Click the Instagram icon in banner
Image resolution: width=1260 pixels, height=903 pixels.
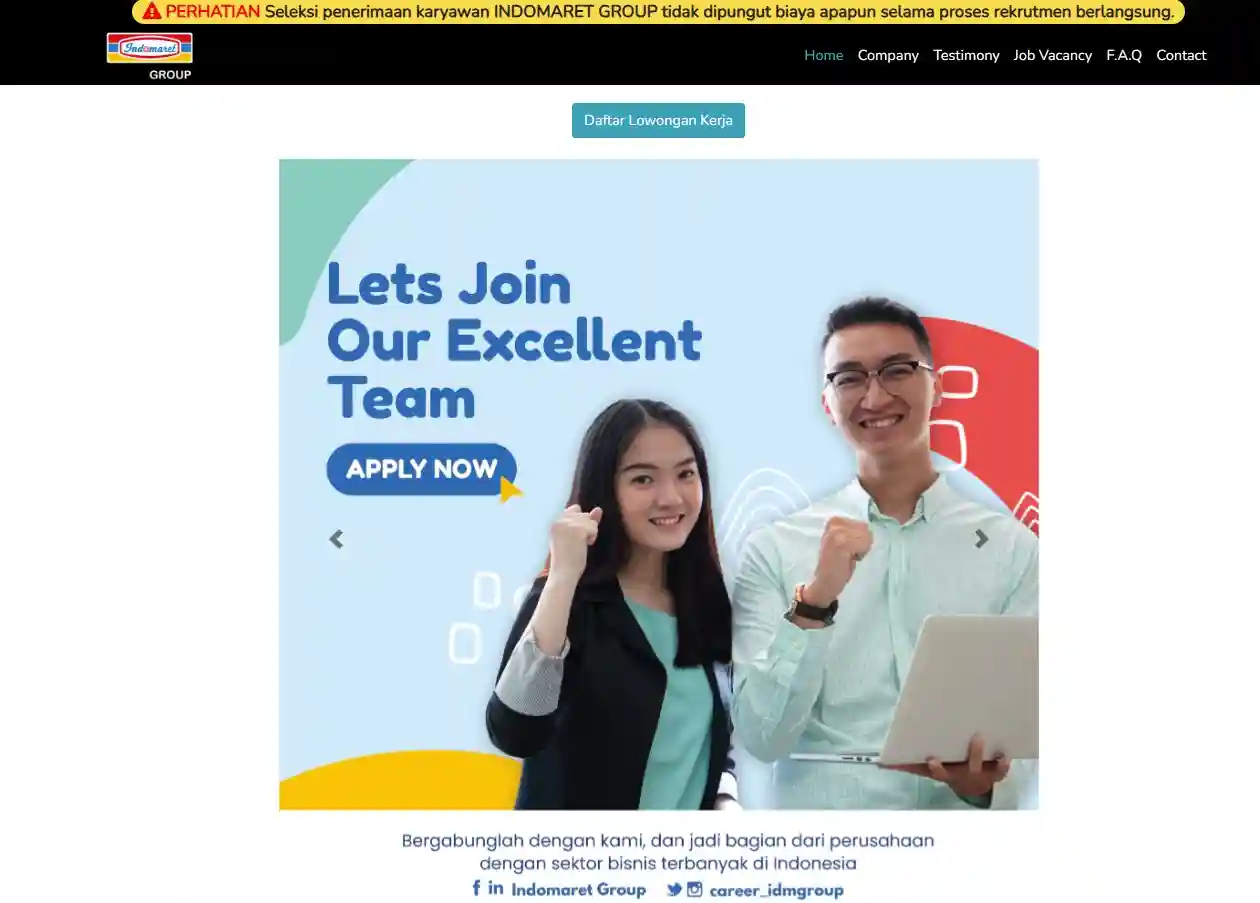pos(695,889)
